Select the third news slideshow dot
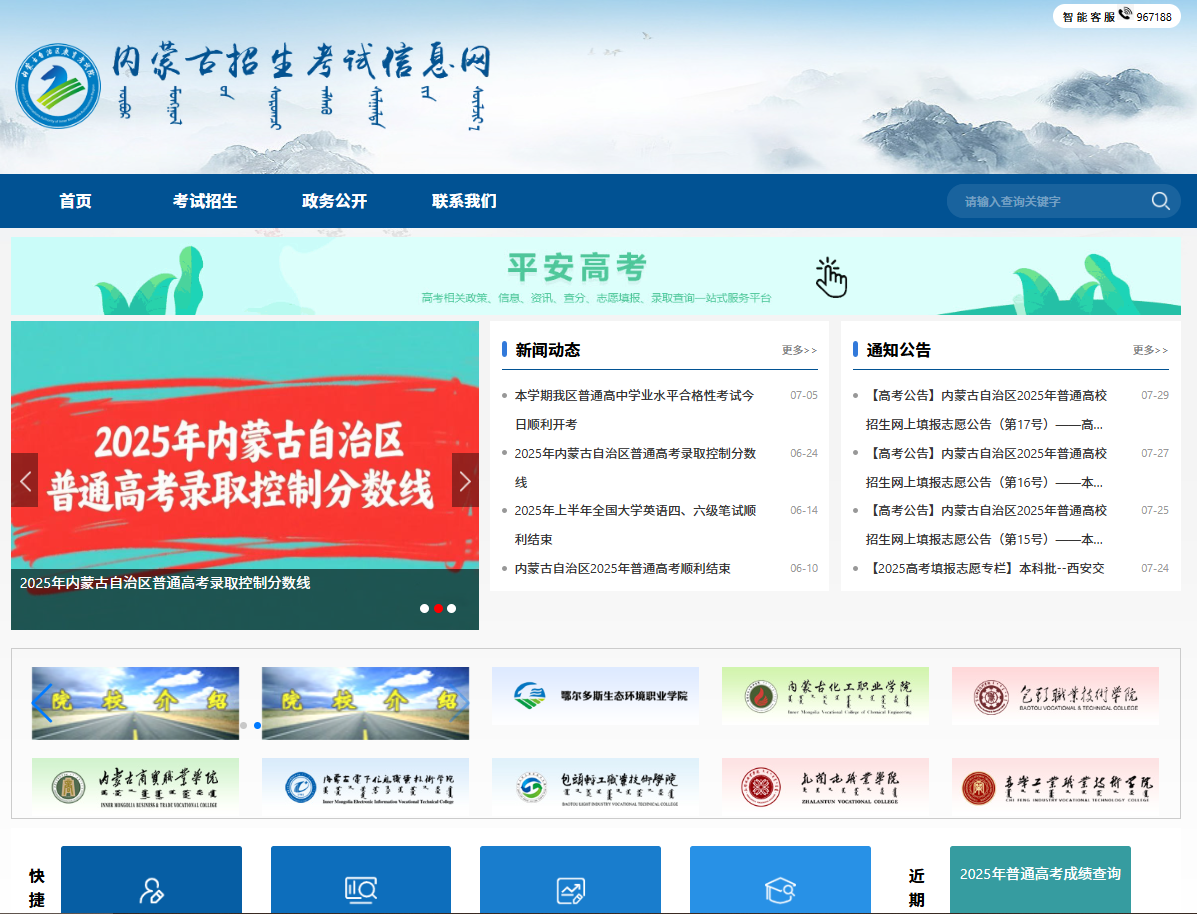Image resolution: width=1197 pixels, height=914 pixels. (452, 608)
